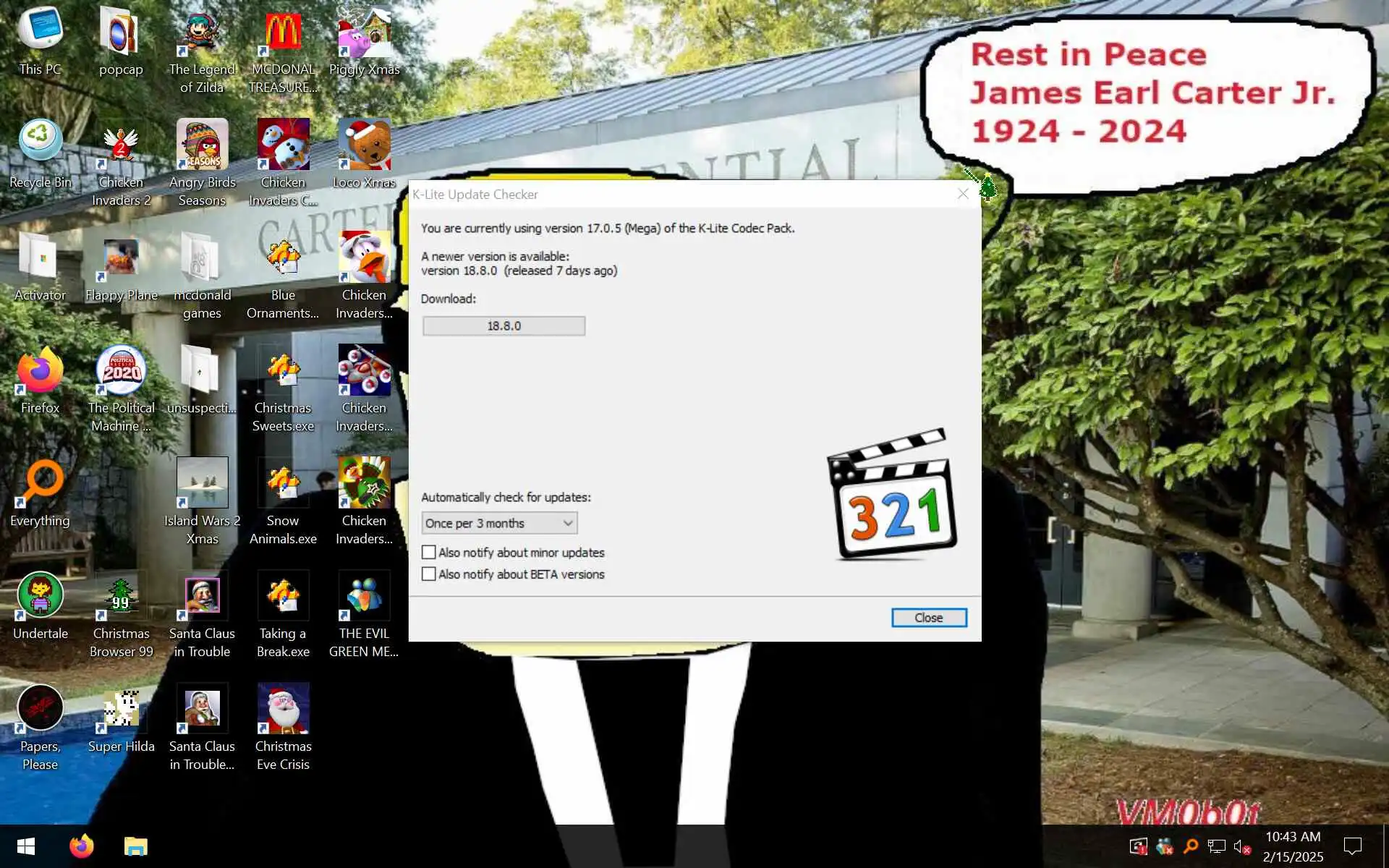This screenshot has height=868, width=1389.
Task: Click the 18.8.0 download button
Action: tap(504, 326)
